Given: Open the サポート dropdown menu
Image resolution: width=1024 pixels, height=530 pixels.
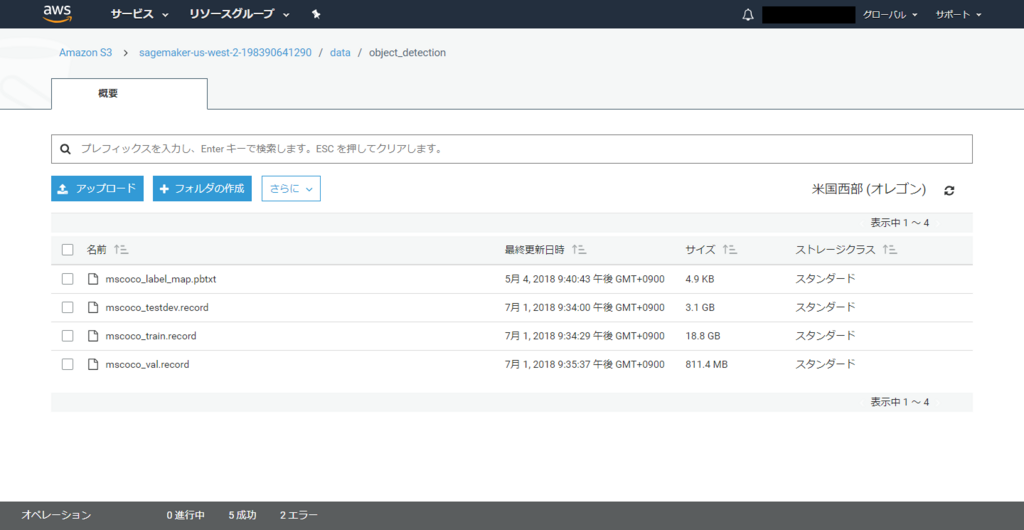Looking at the screenshot, I should pyautogui.click(x=958, y=15).
